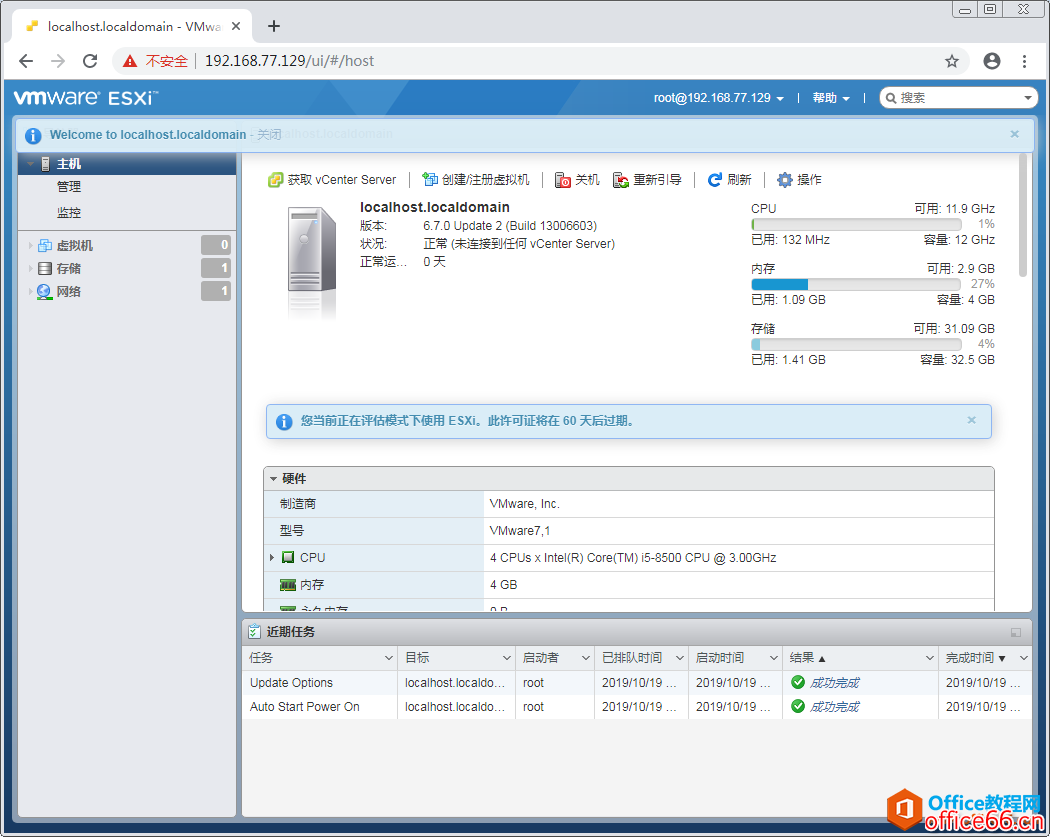This screenshot has width=1050, height=837.
Task: Open the 操作 actions gear menu
Action: click(x=799, y=179)
